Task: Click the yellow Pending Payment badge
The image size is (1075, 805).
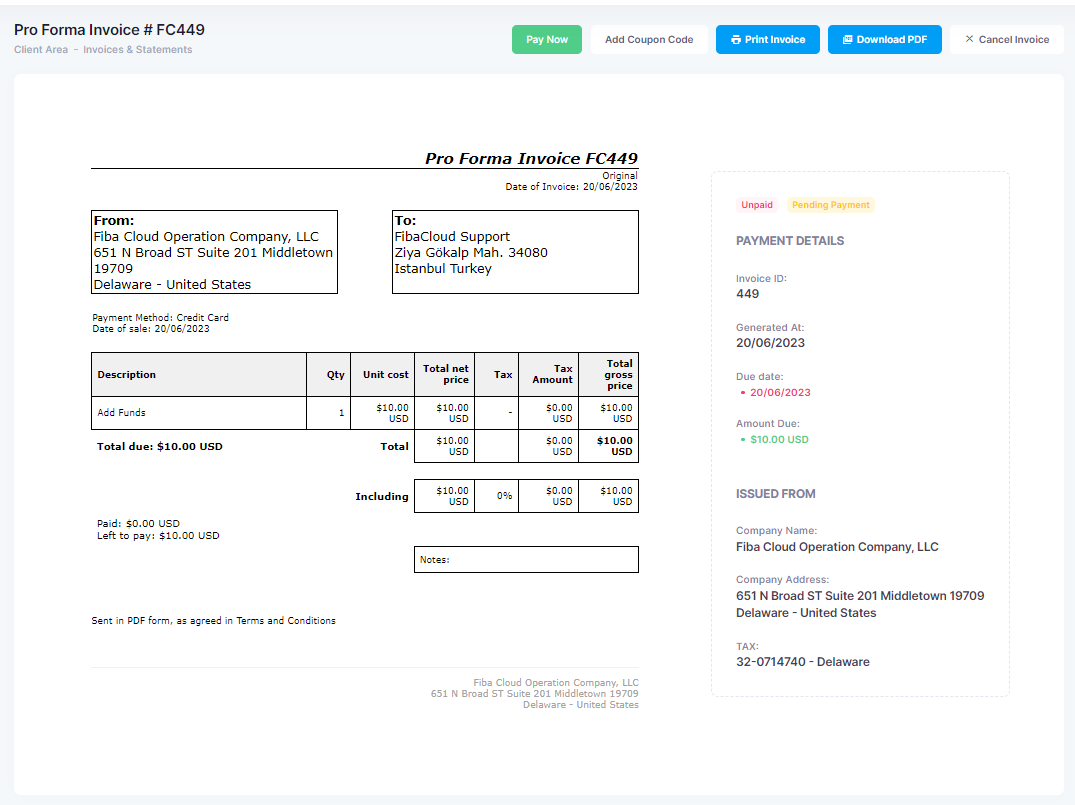Action: [830, 205]
